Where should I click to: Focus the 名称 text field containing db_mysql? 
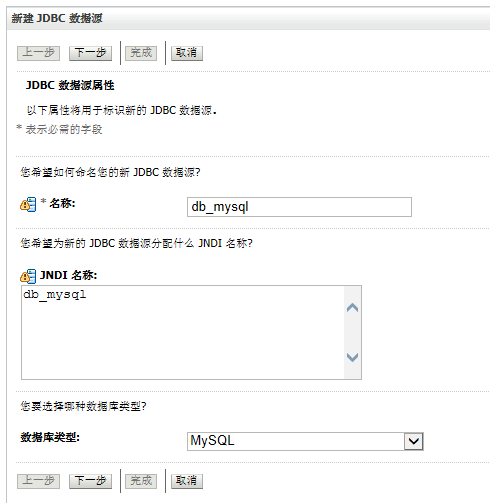(299, 207)
